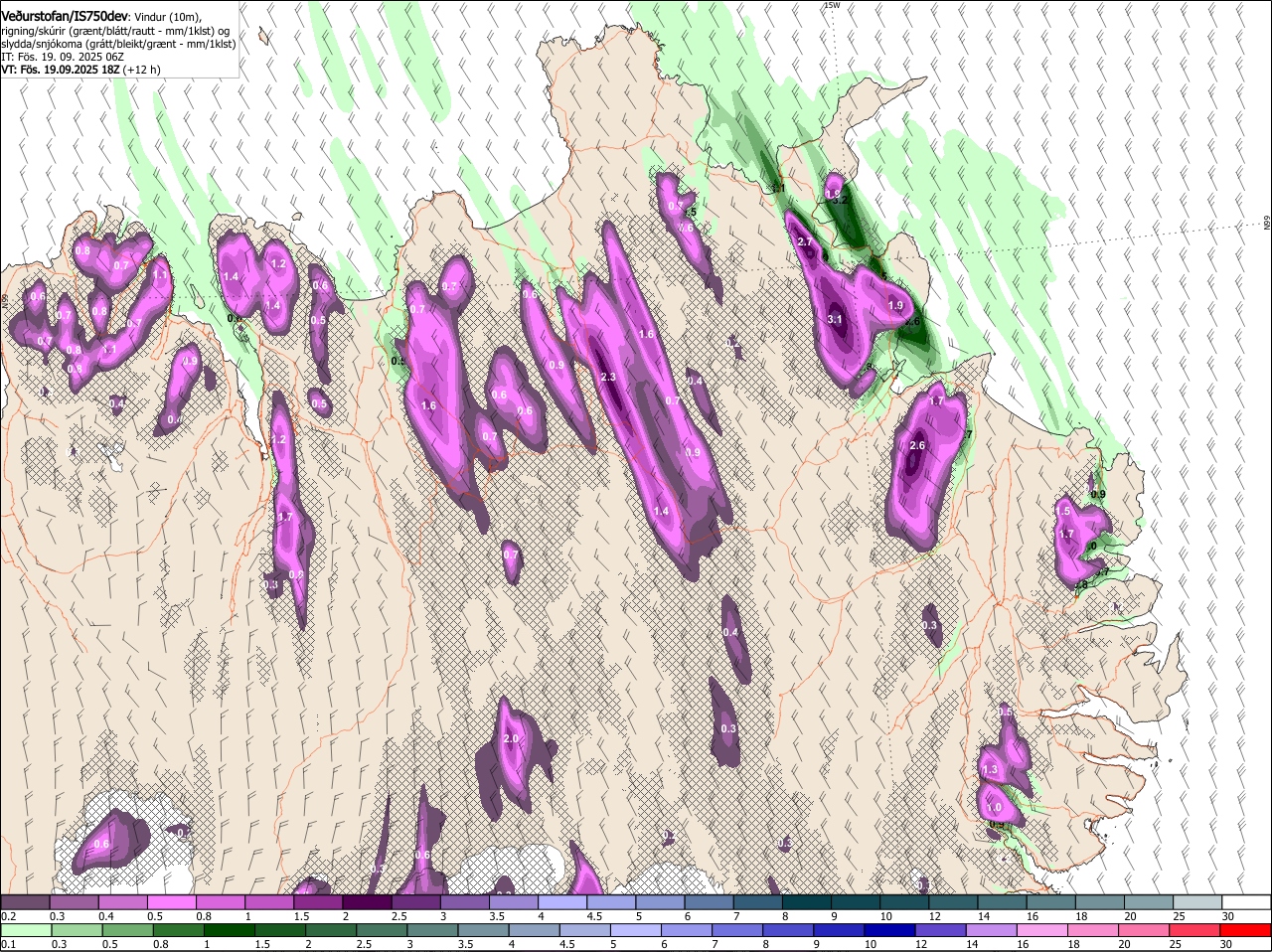Image resolution: width=1272 pixels, height=952 pixels.
Task: Click the IT: Fös. 19. 09. 2025 06Z line
Action: (63, 57)
